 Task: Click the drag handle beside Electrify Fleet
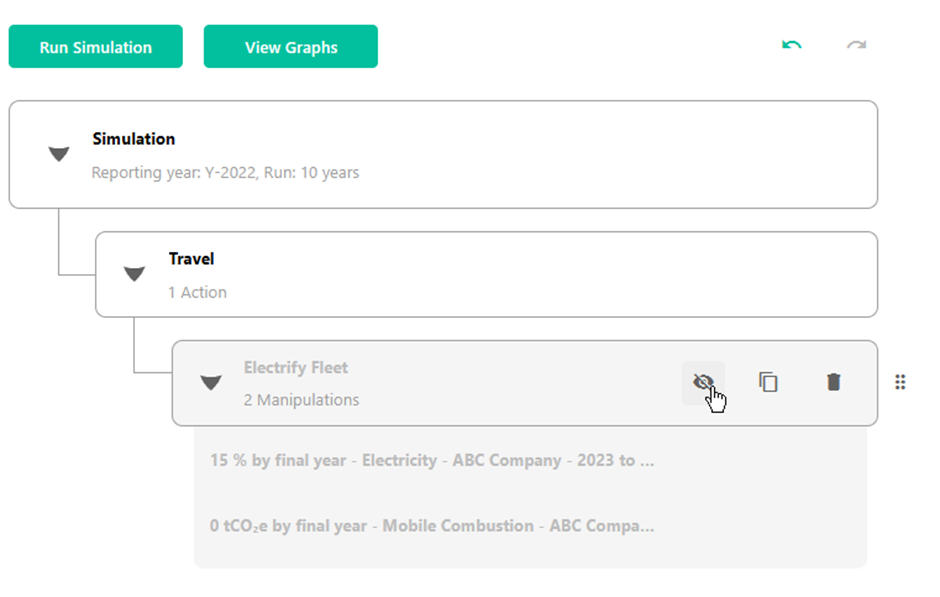click(900, 382)
